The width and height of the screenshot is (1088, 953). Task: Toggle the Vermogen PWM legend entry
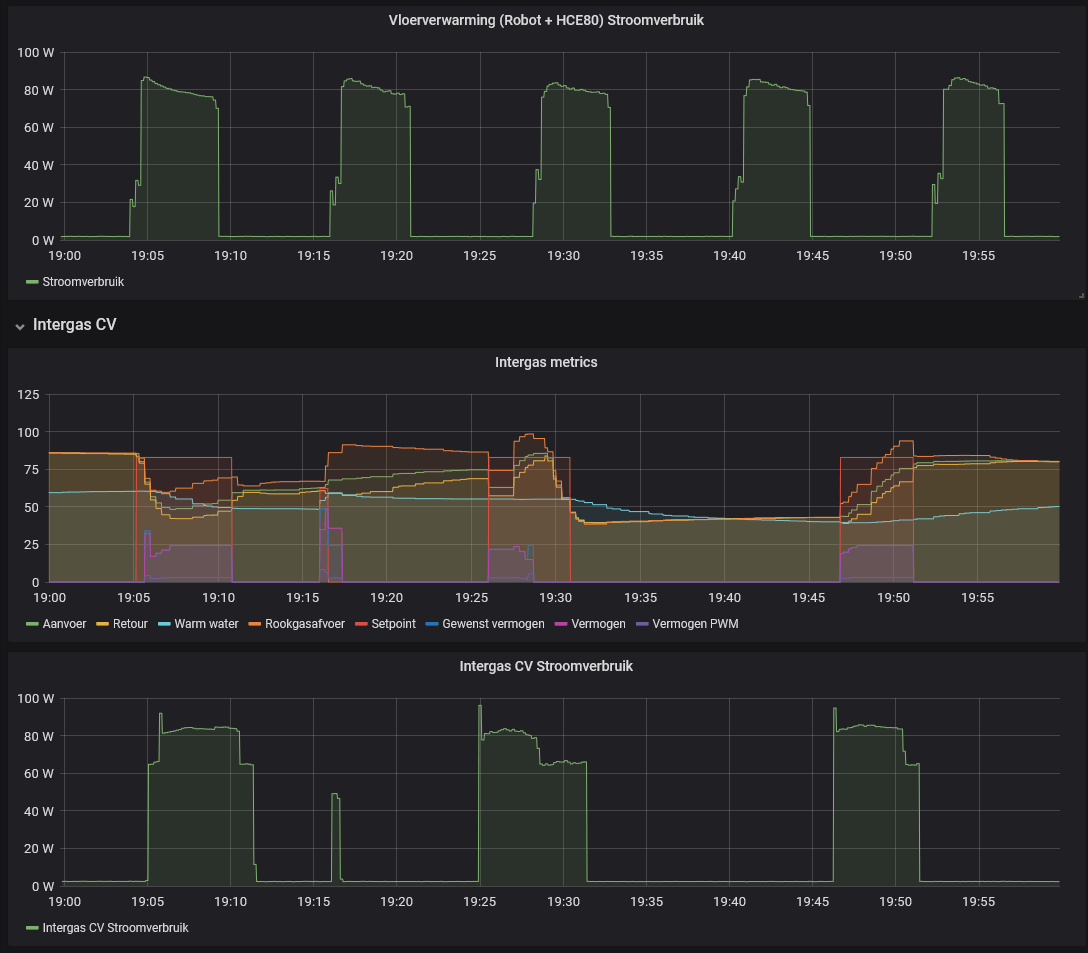695,624
